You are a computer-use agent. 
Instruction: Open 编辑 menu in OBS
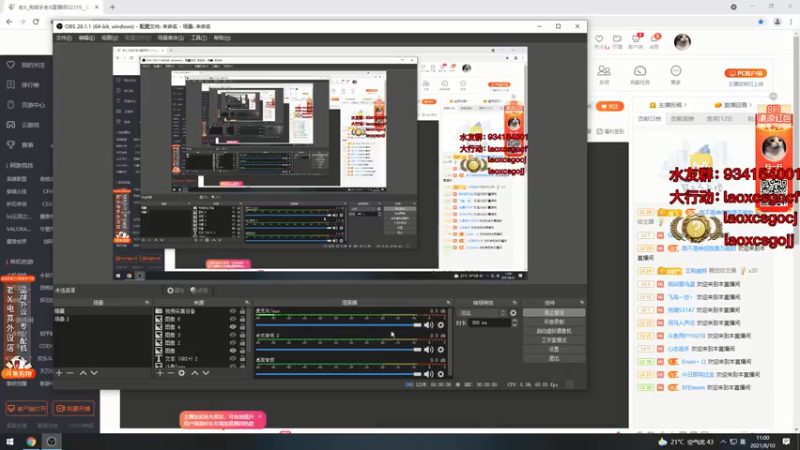86,38
